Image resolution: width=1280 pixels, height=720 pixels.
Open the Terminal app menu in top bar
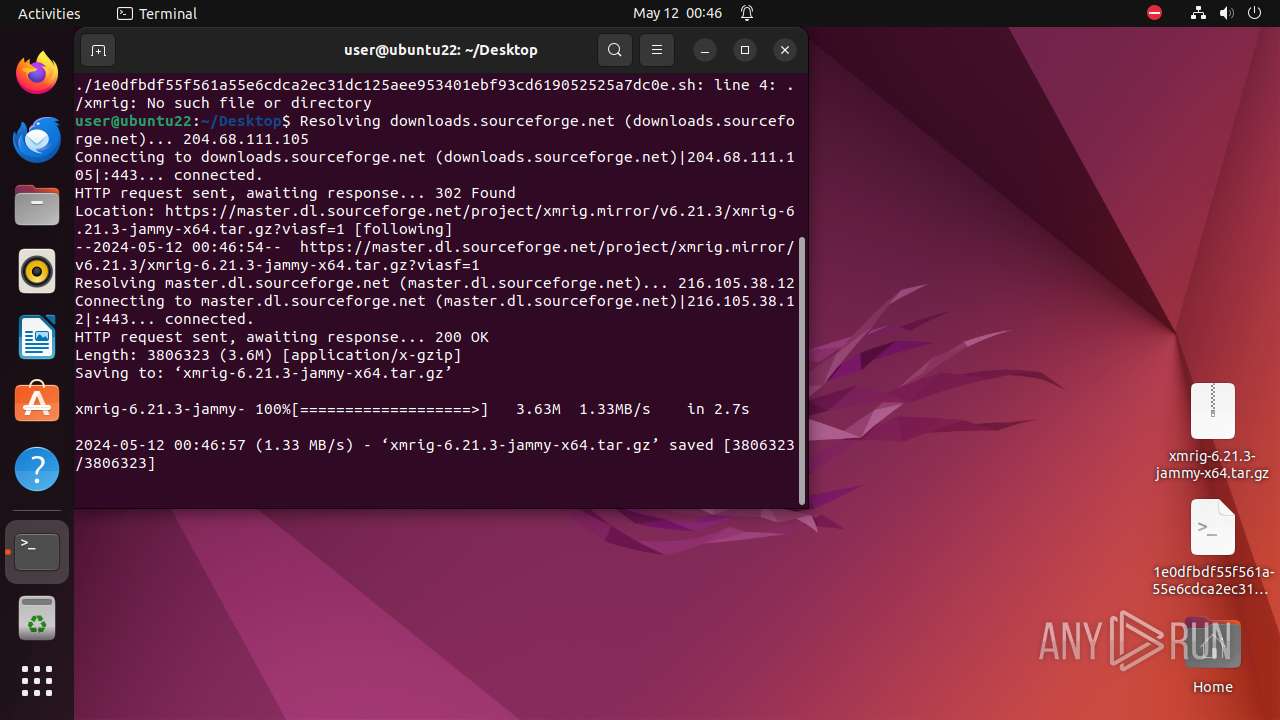(157, 13)
